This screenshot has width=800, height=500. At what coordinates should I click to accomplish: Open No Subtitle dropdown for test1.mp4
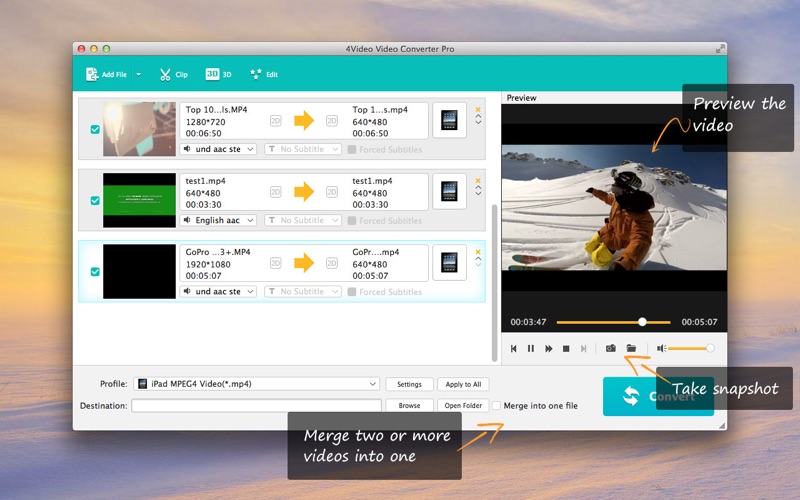coord(303,220)
